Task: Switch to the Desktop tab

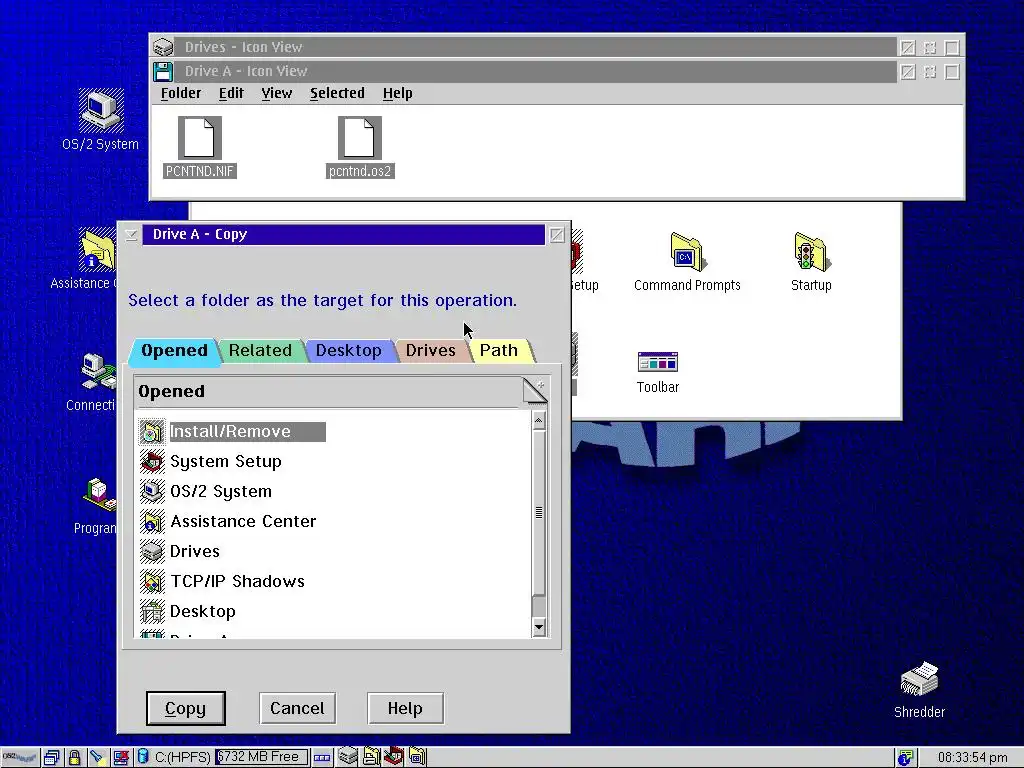Action: [349, 351]
